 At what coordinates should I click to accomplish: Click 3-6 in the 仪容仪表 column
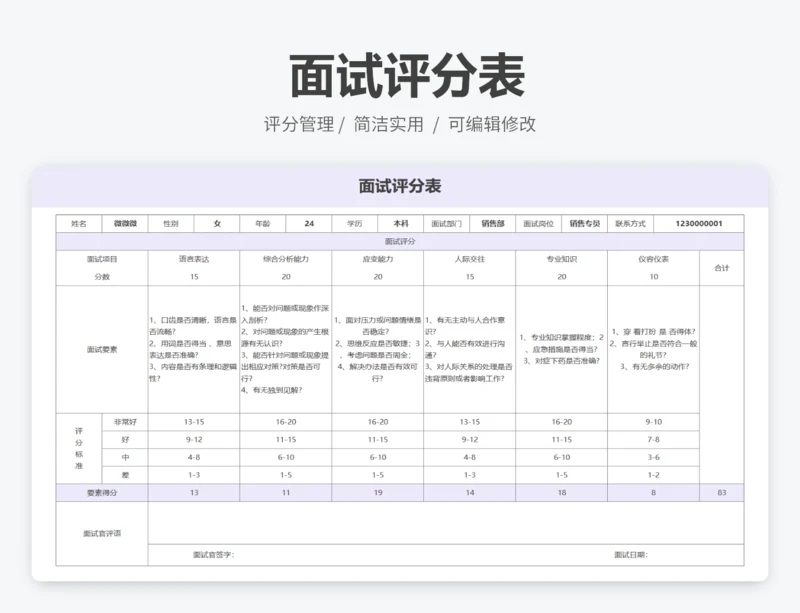point(654,457)
